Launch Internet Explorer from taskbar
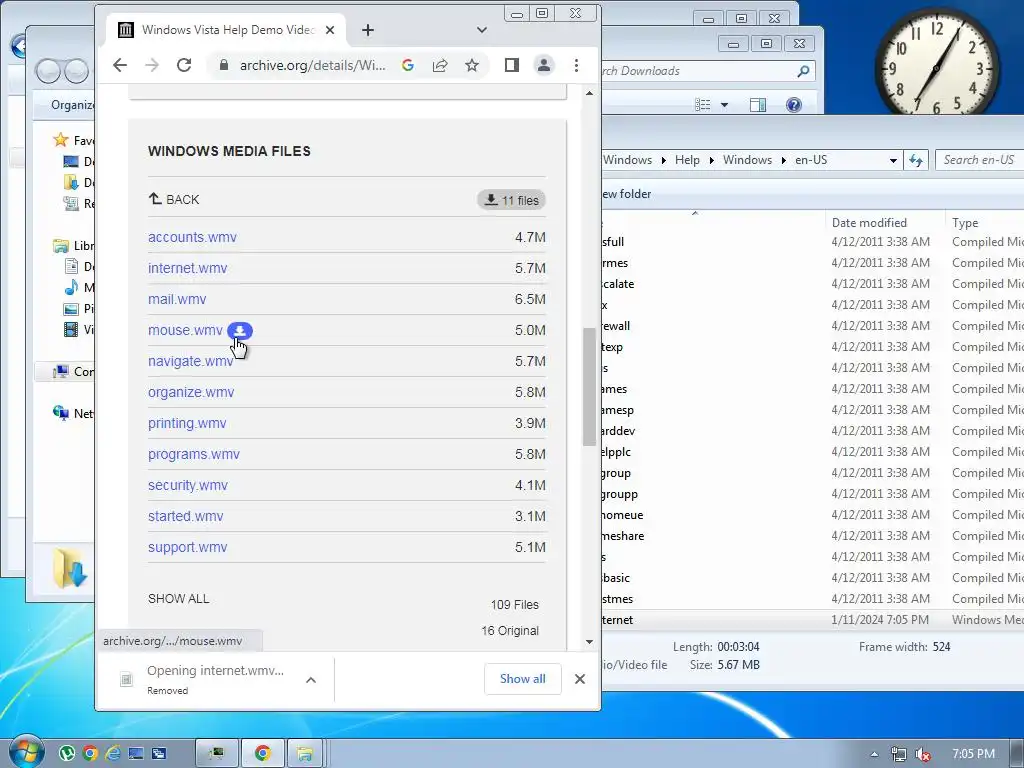Viewport: 1024px width, 768px height. tap(112, 754)
